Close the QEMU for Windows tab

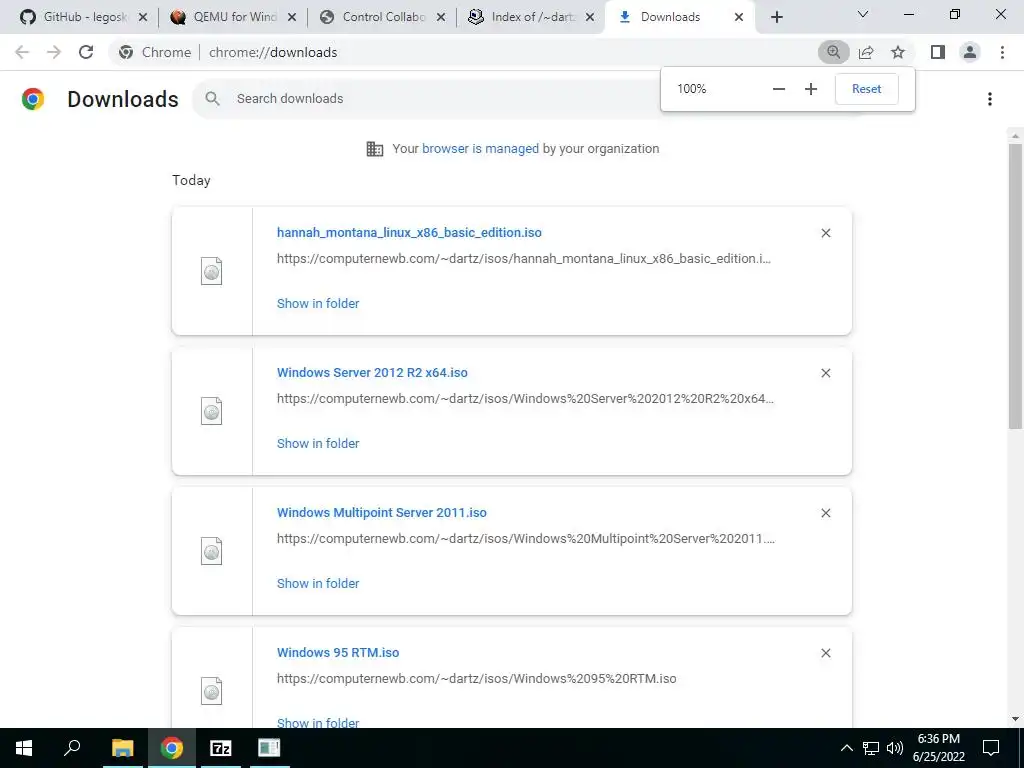292,17
